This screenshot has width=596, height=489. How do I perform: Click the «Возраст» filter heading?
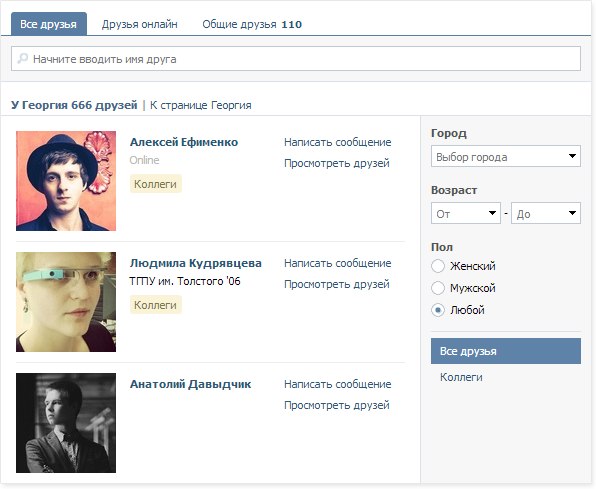click(x=454, y=190)
